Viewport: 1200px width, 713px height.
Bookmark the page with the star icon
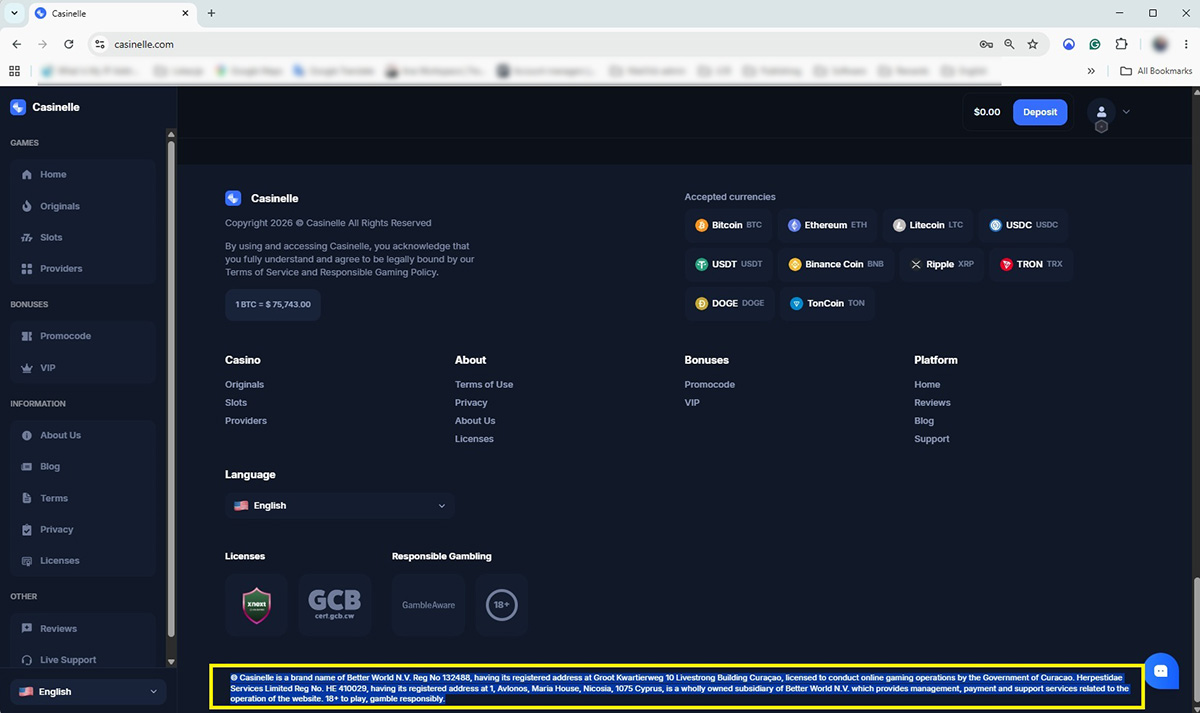[1033, 44]
